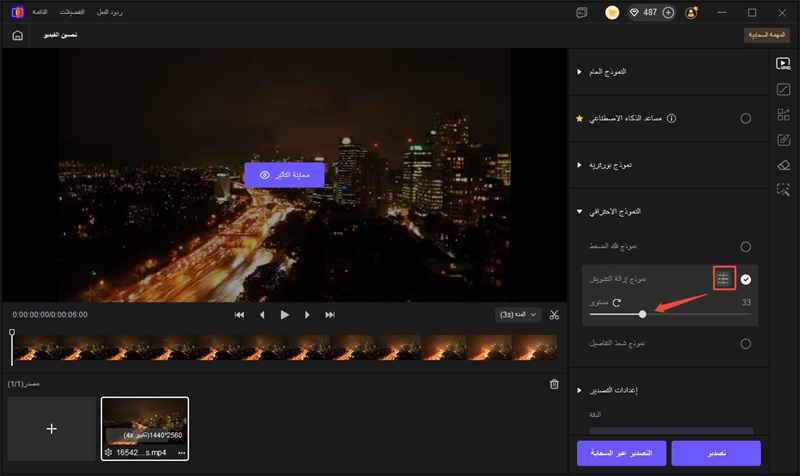Click the add source plus tile
This screenshot has width=800, height=476.
point(52,428)
